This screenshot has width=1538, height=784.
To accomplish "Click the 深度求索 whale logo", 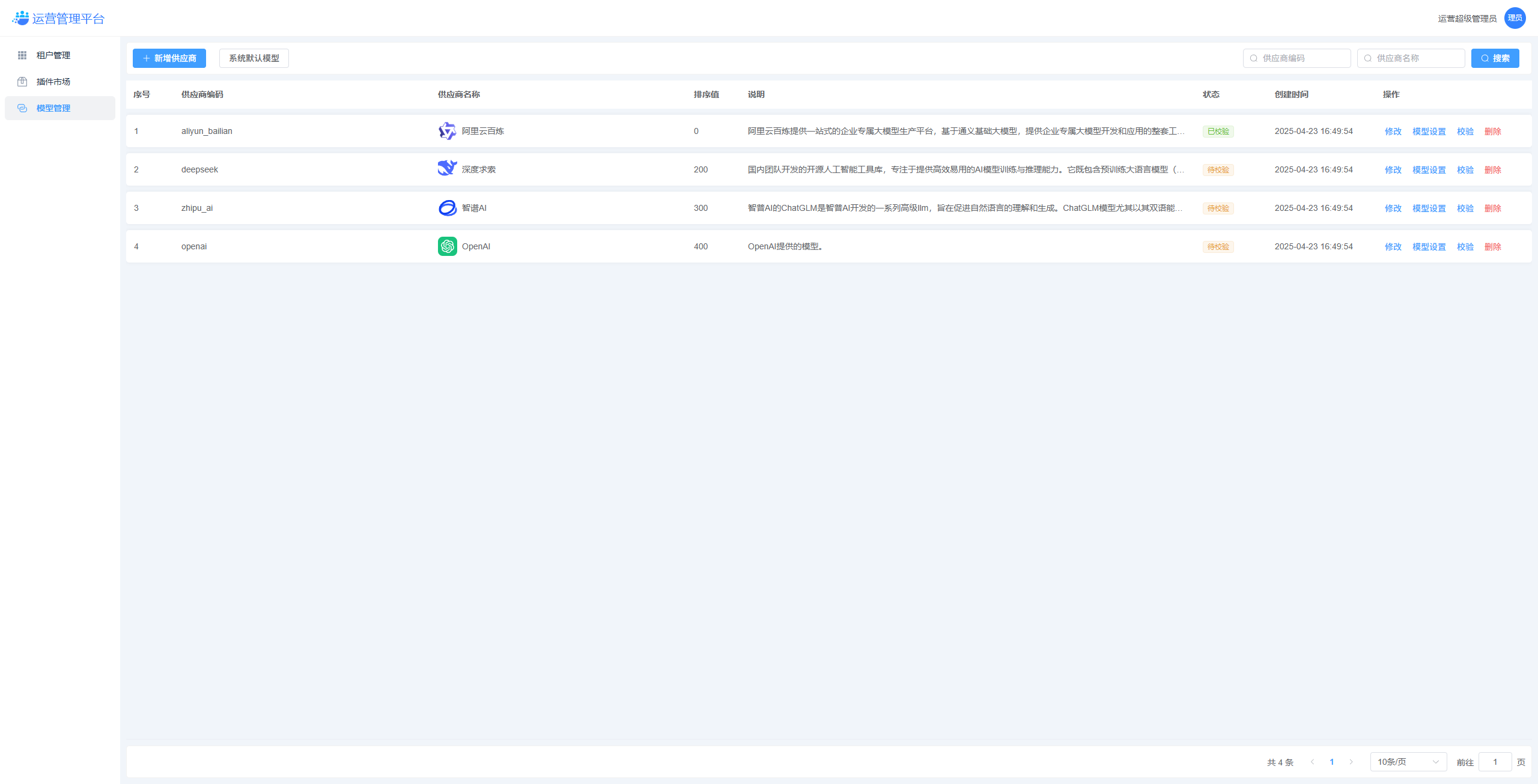I will (x=448, y=169).
